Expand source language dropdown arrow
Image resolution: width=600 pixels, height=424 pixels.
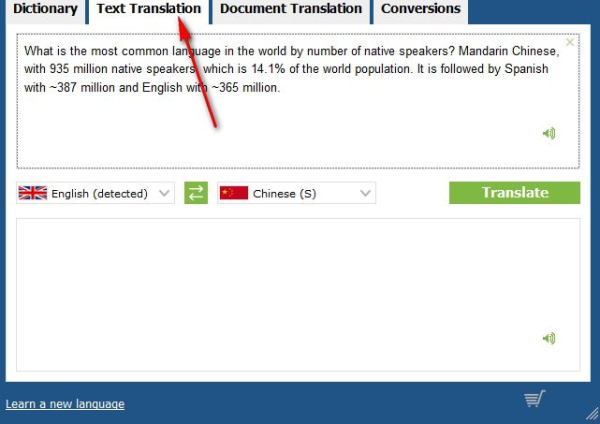click(164, 193)
